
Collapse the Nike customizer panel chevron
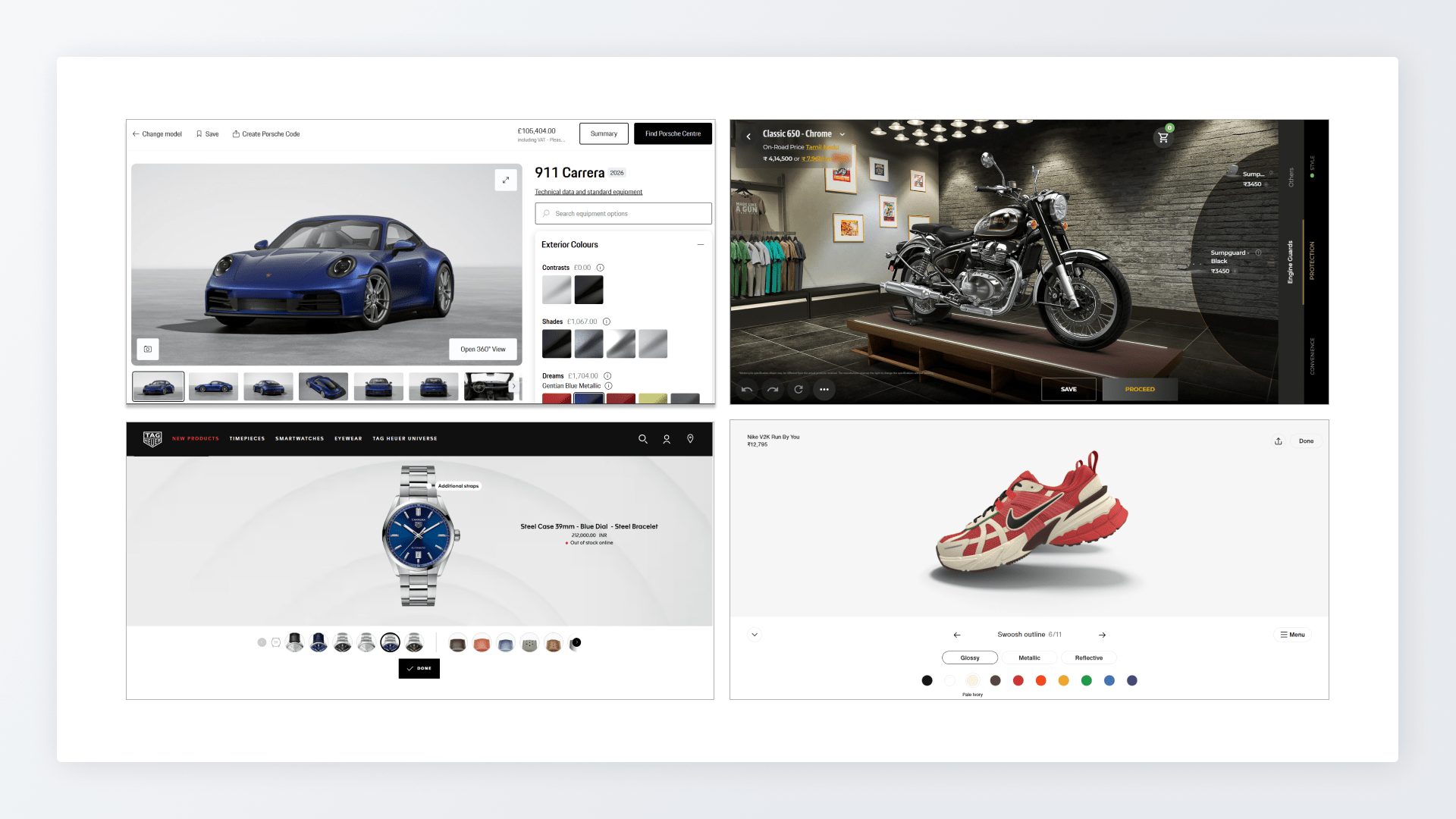[755, 635]
